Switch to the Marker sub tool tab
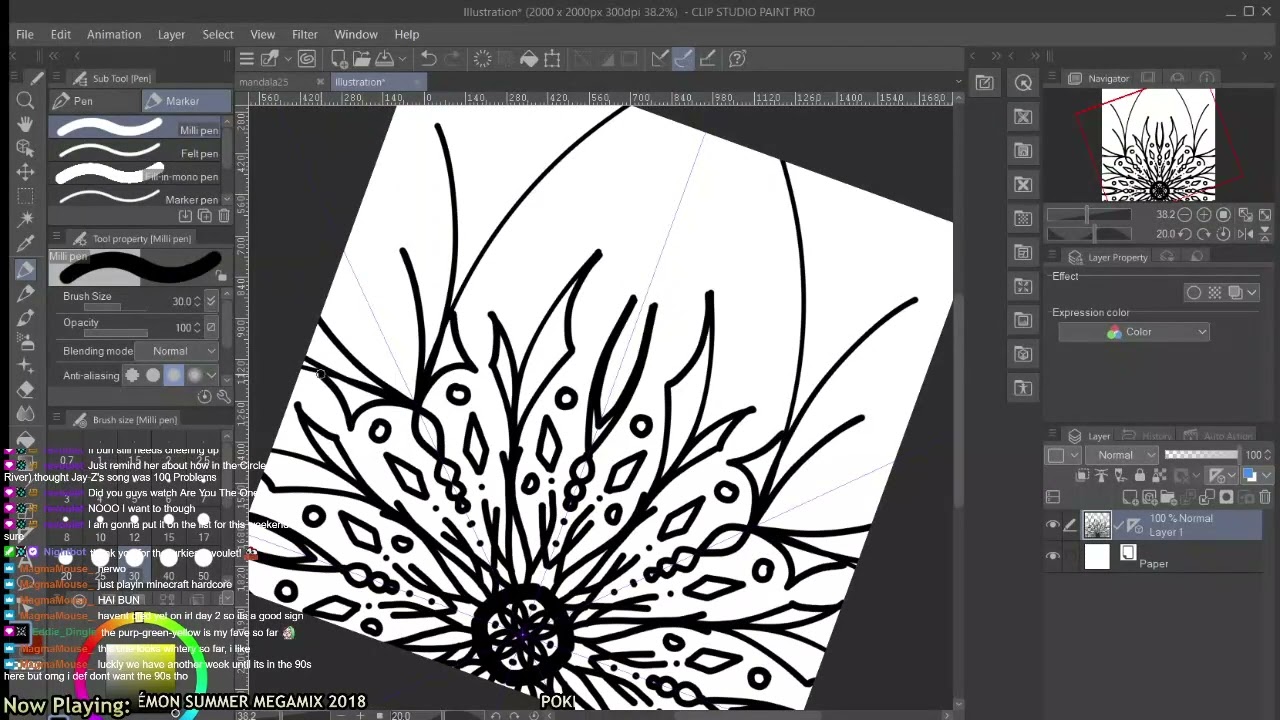This screenshot has width=1280, height=720. (x=185, y=101)
